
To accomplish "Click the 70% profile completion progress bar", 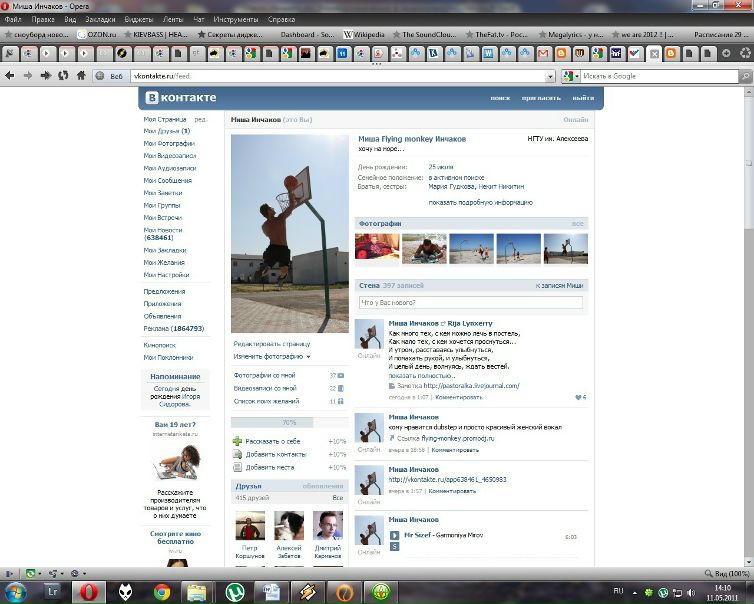I will (x=289, y=423).
